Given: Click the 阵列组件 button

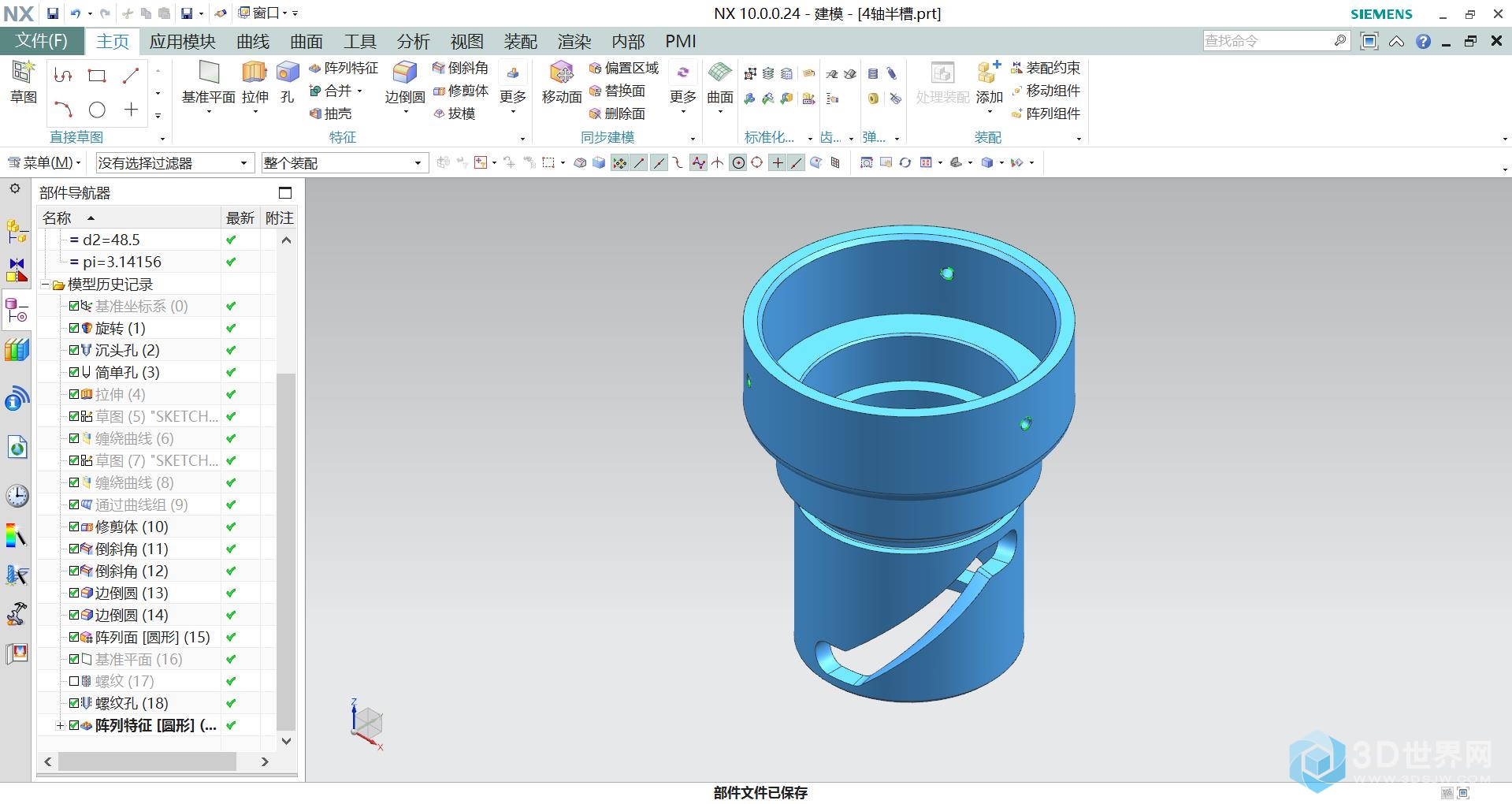Looking at the screenshot, I should tap(1046, 114).
